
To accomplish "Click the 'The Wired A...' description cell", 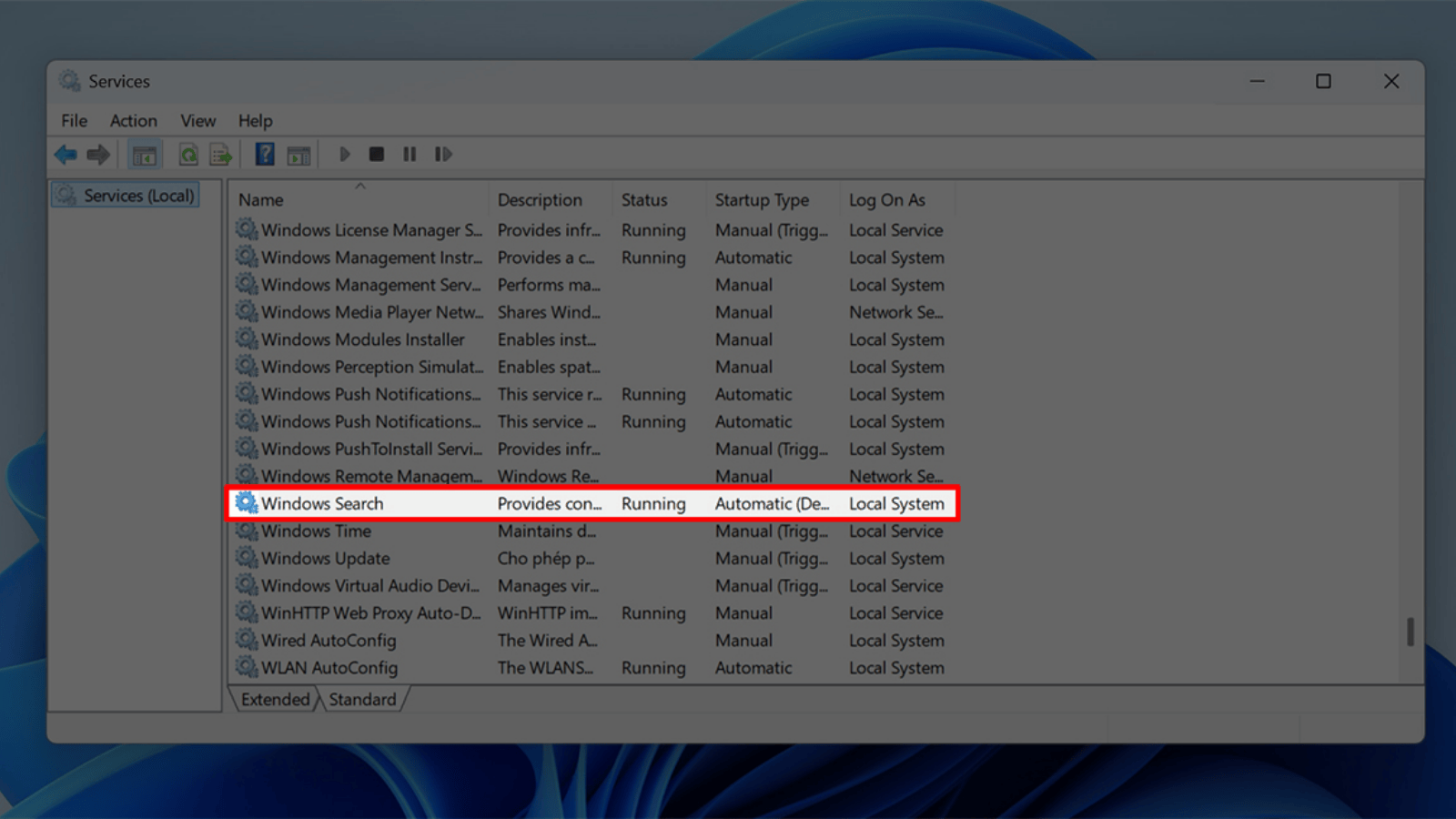I will point(547,640).
